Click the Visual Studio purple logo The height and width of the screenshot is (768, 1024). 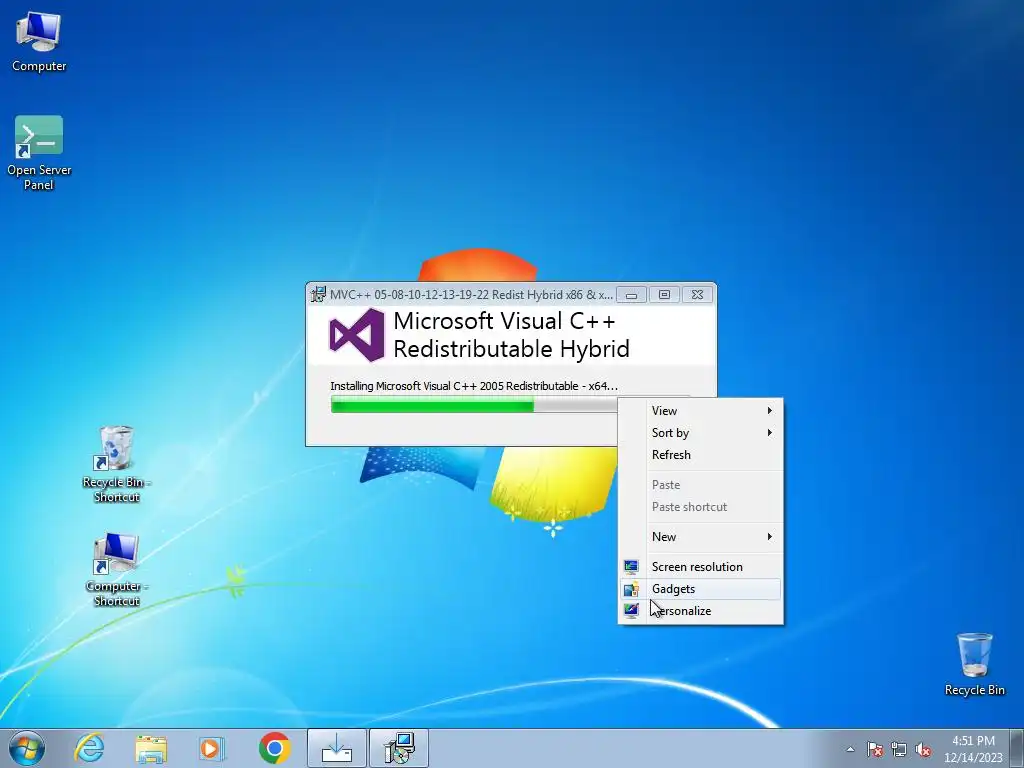(x=357, y=335)
